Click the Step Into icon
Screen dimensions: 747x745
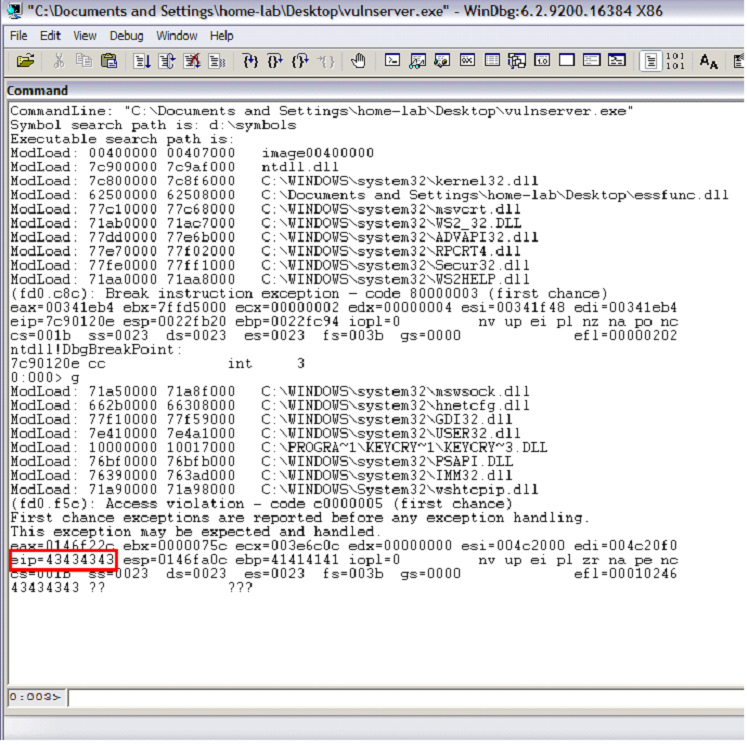pos(252,62)
